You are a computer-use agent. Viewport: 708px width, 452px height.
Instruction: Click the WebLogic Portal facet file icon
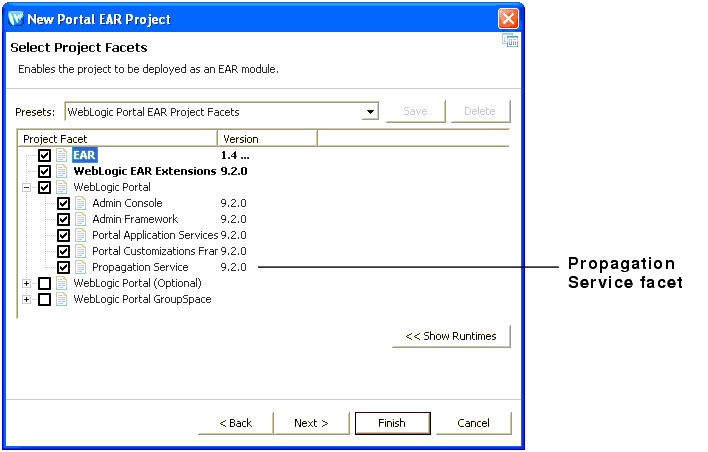(x=61, y=187)
